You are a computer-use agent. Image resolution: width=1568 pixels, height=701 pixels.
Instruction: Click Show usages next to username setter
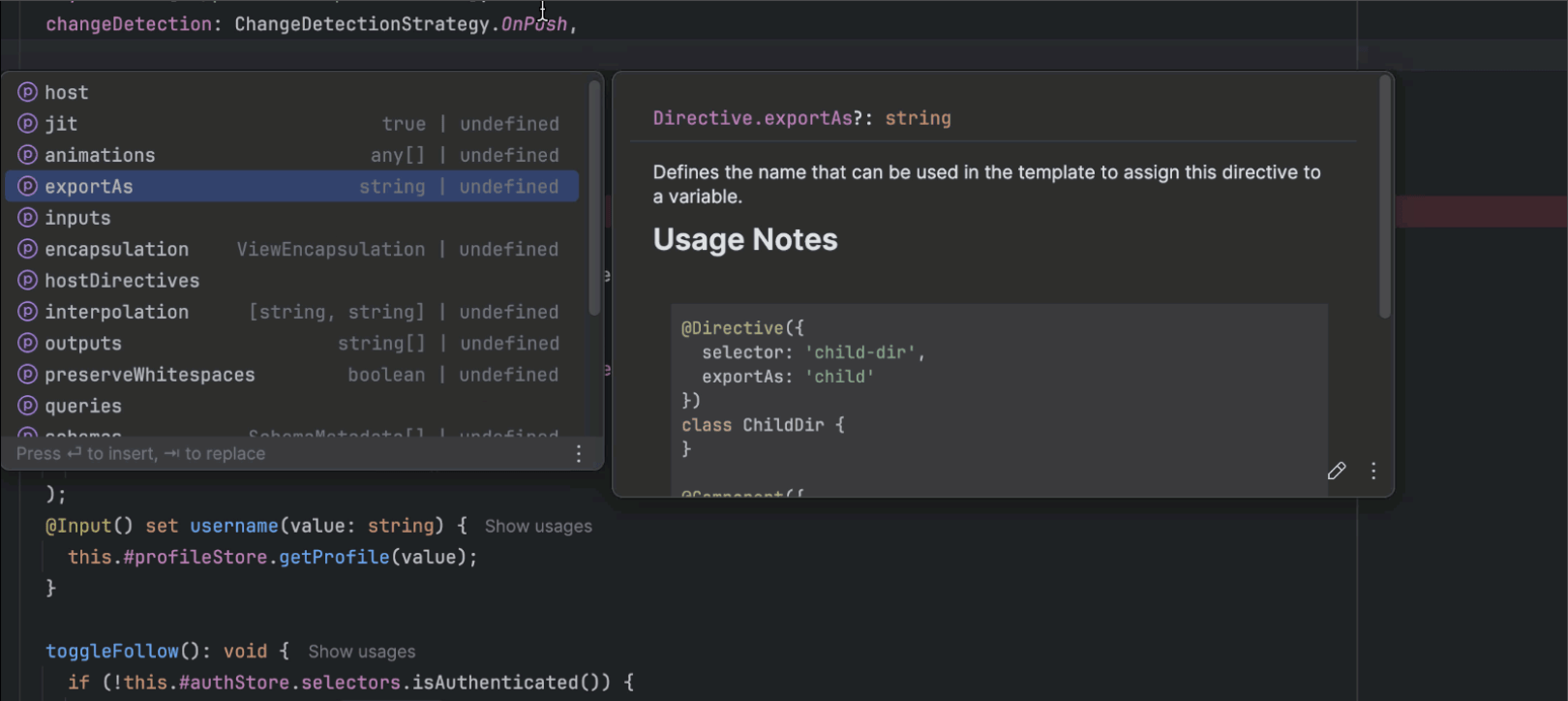click(538, 527)
